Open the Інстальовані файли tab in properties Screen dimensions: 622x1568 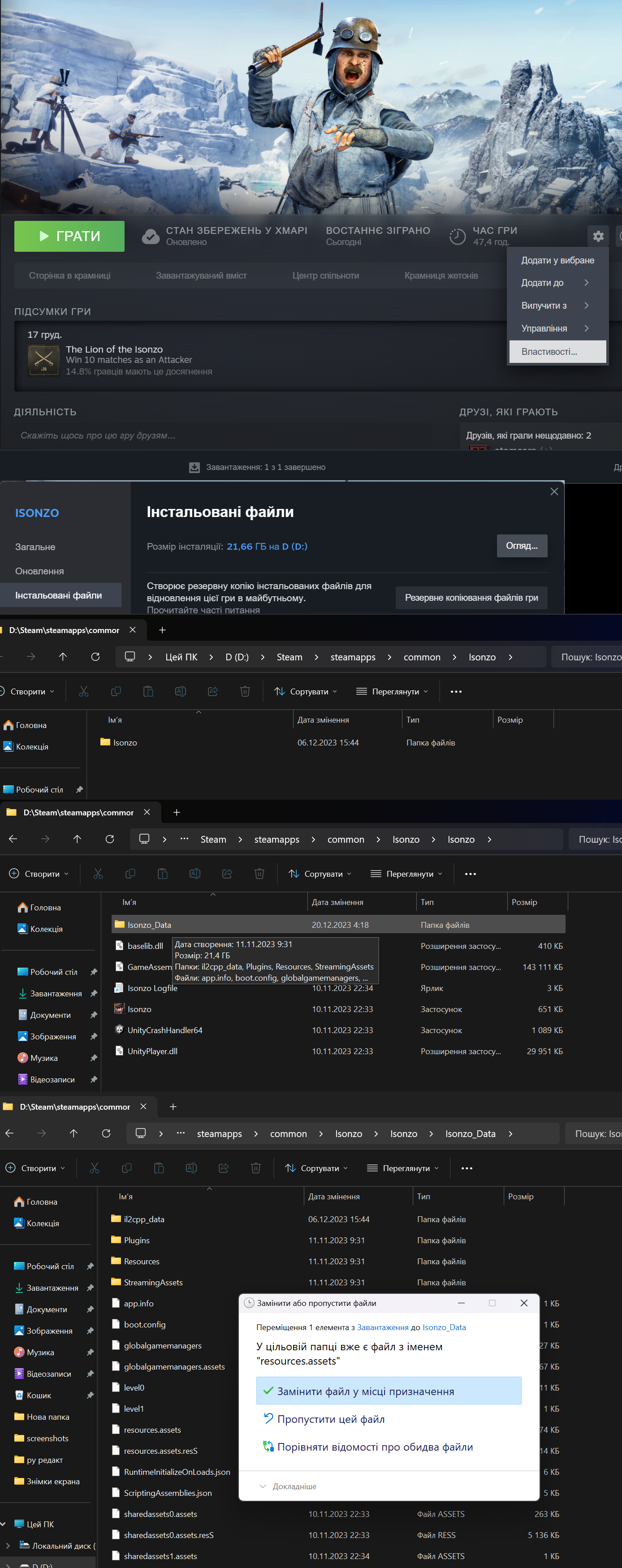(x=59, y=594)
